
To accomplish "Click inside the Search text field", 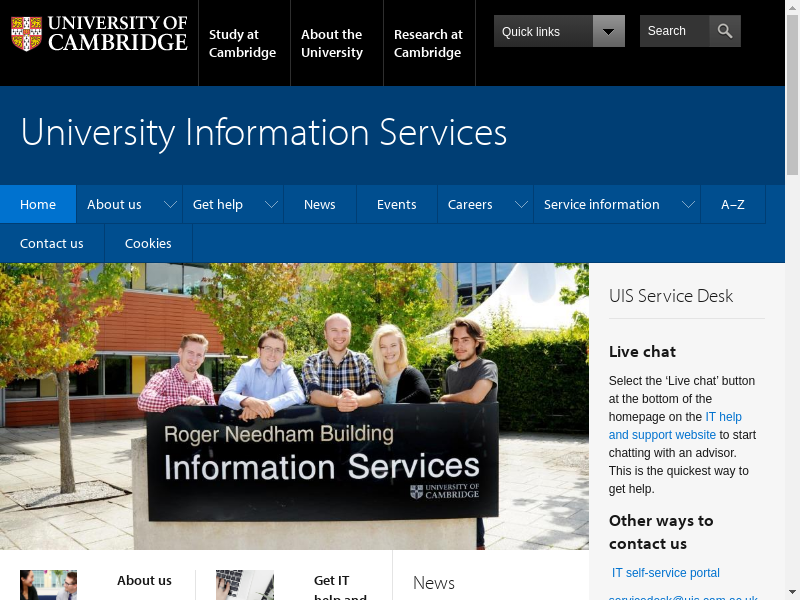I will click(x=674, y=31).
